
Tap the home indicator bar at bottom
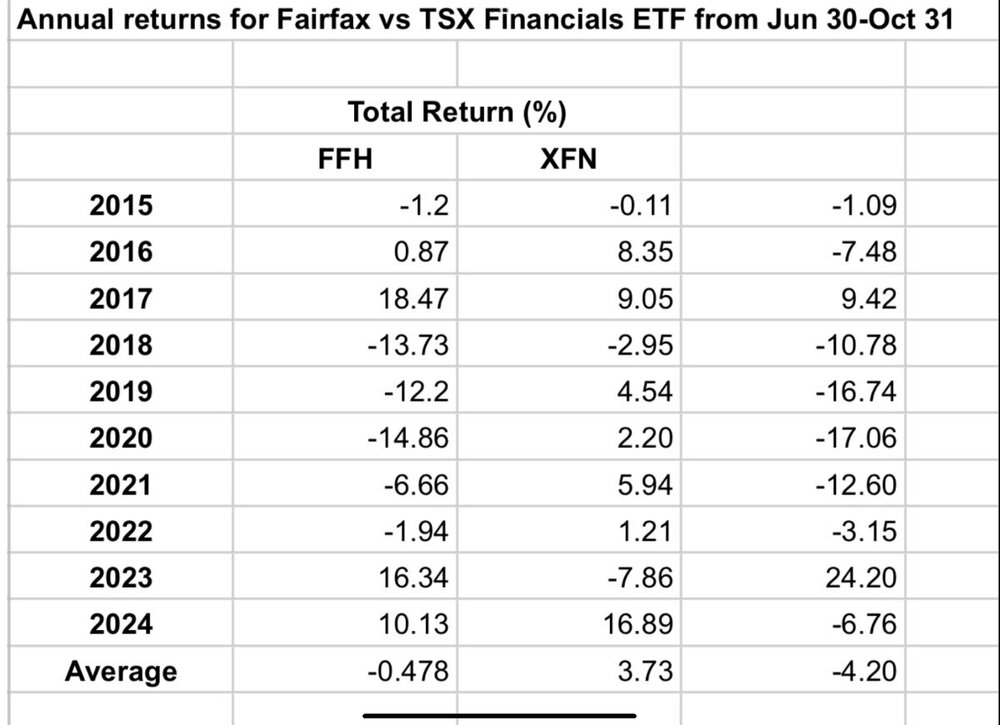click(x=499, y=715)
